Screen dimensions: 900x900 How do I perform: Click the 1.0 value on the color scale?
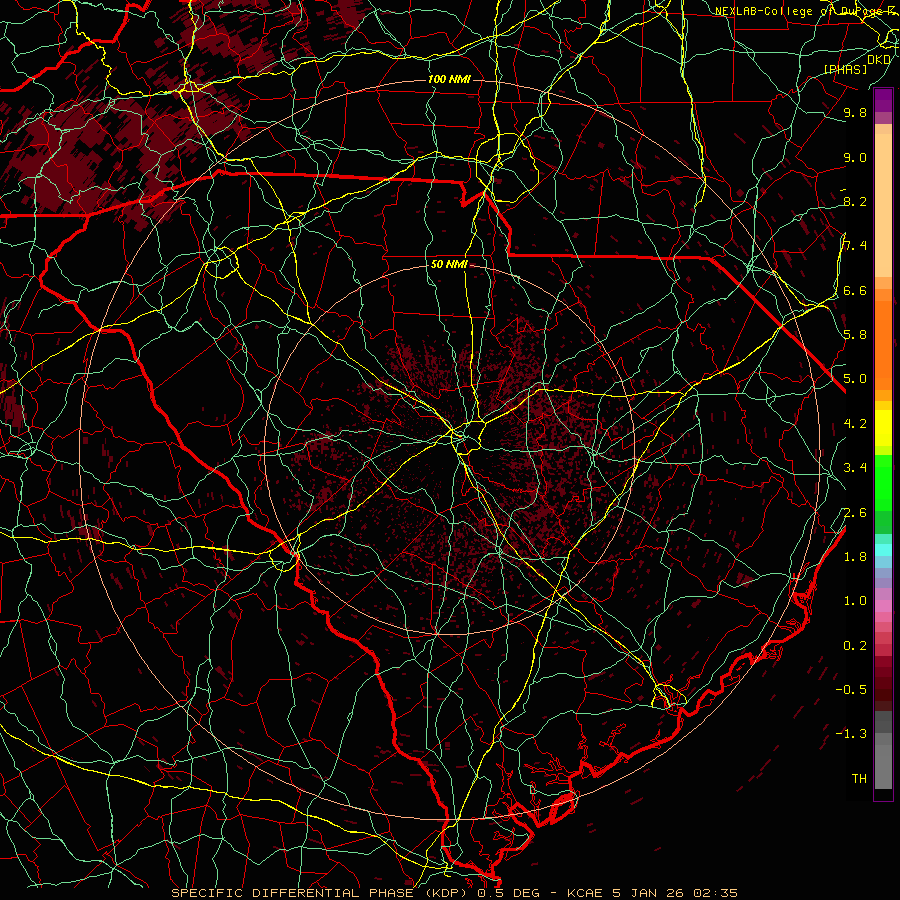pyautogui.click(x=855, y=601)
